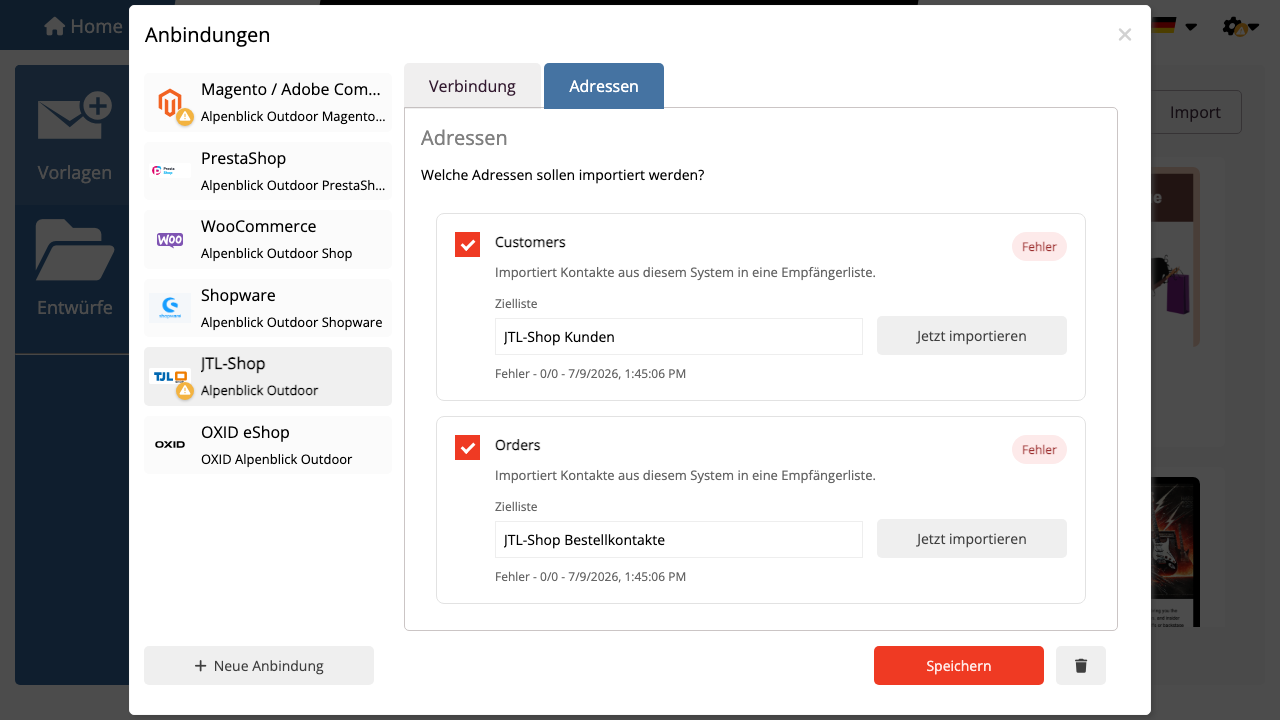Screen dimensions: 1280x720
Task: Uncheck the Customers import checkbox
Action: [467, 244]
